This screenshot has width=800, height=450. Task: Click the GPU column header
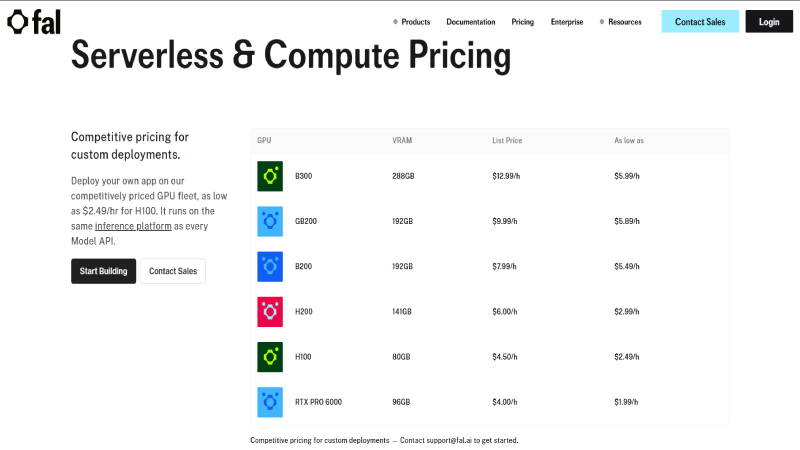point(264,140)
